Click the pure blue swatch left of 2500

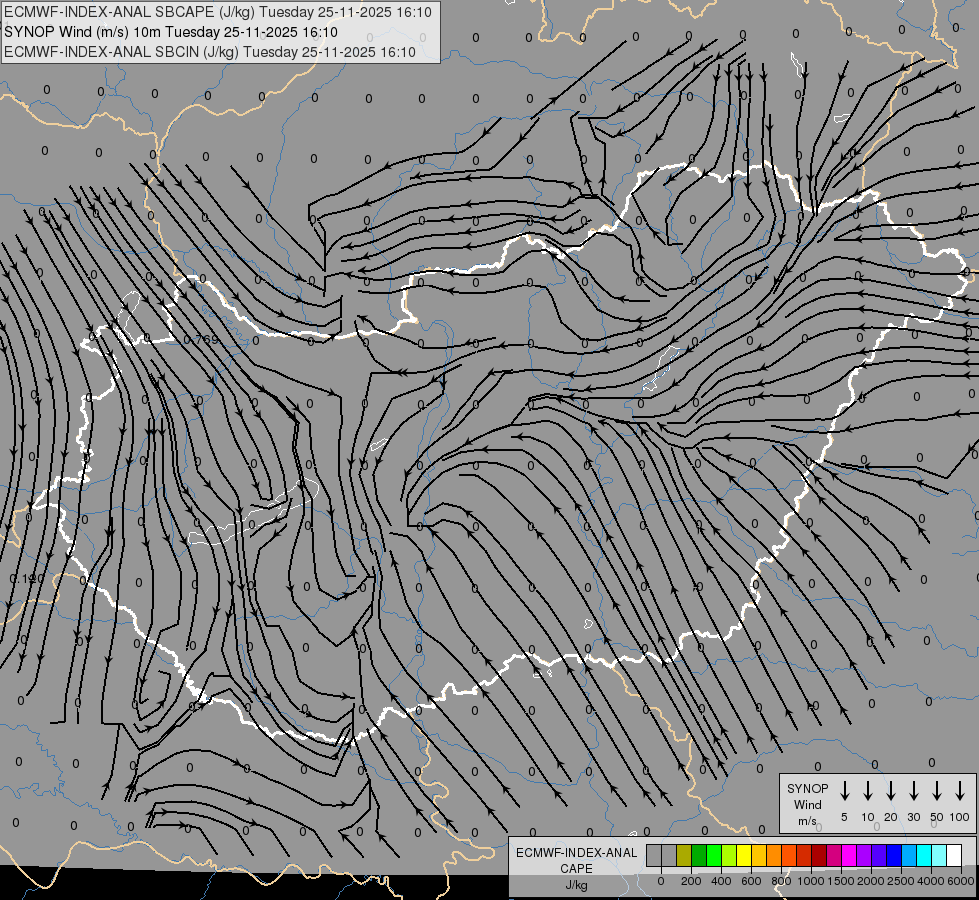(893, 855)
